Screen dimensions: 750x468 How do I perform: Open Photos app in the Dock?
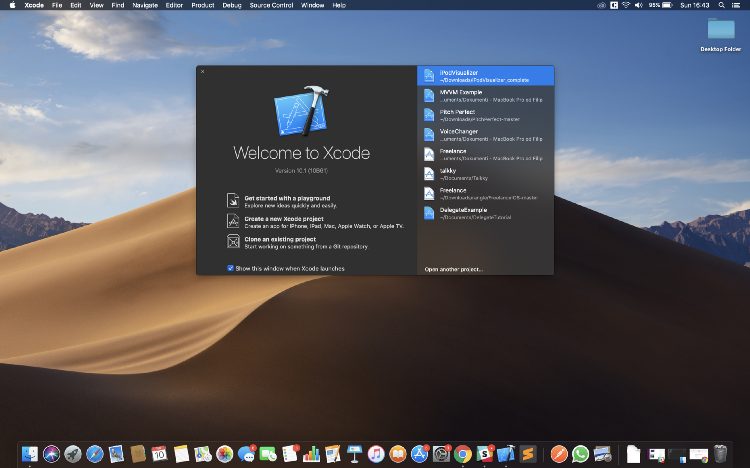click(x=224, y=454)
